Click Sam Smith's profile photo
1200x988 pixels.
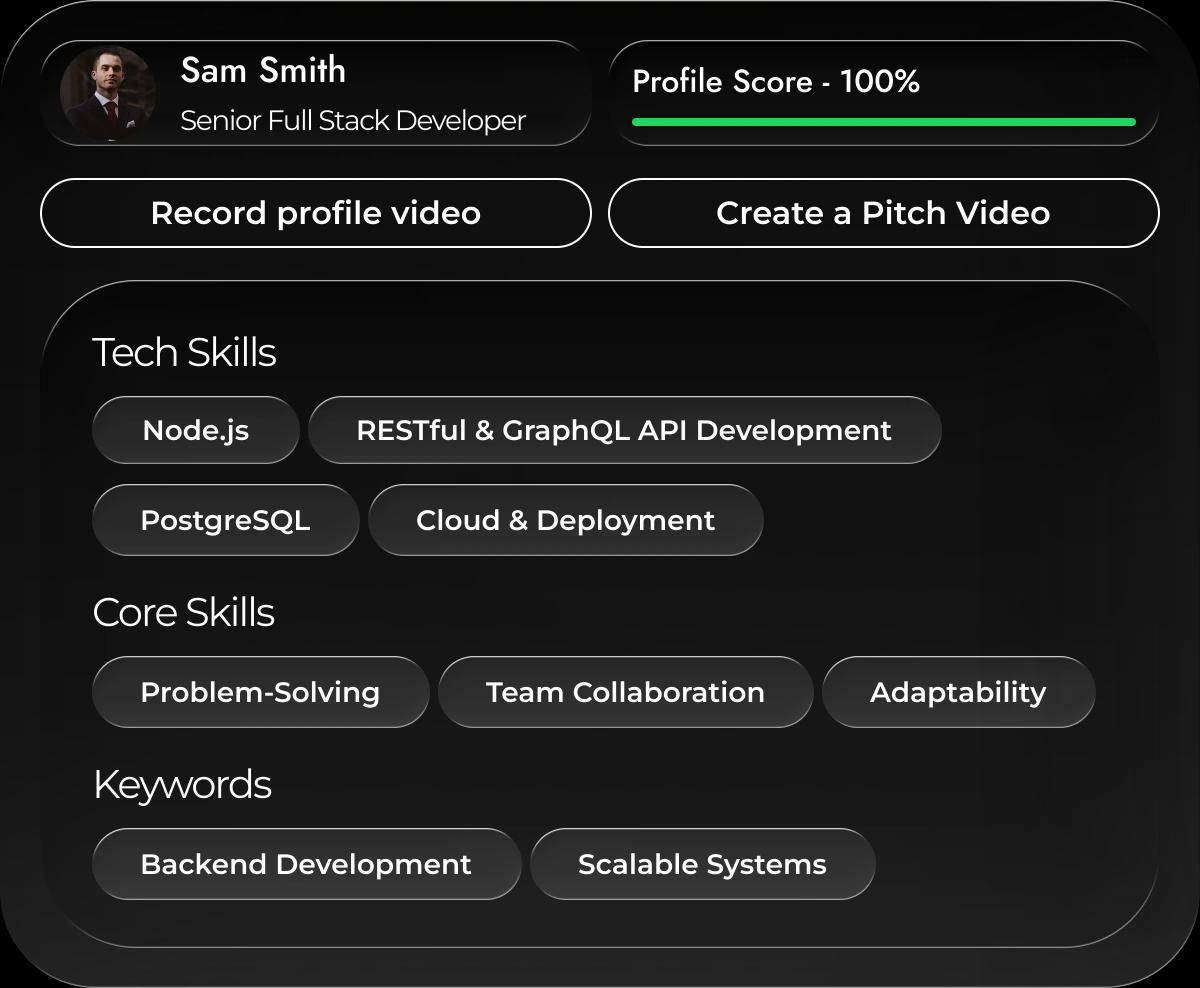click(107, 93)
